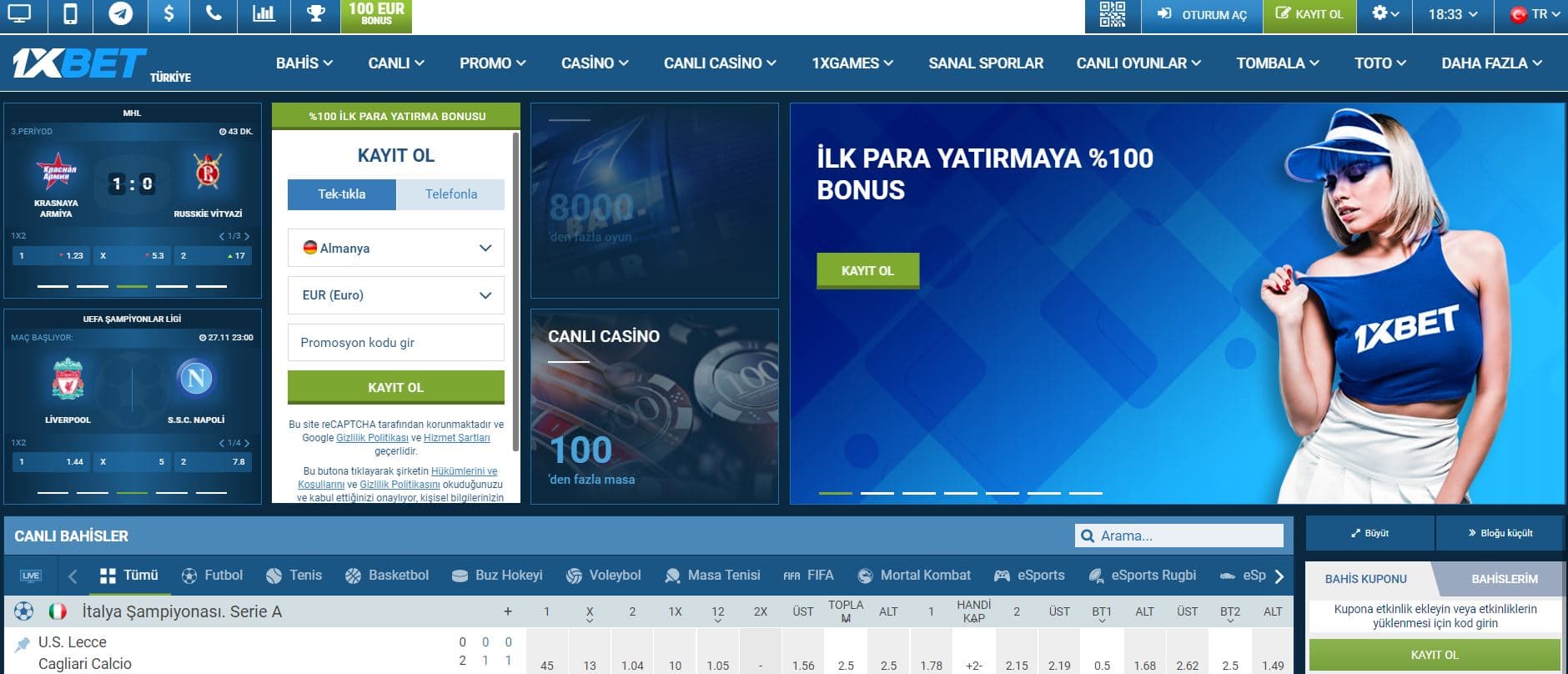The height and width of the screenshot is (674, 1568).
Task: Select the Telefonla registration tab
Action: coord(451,194)
